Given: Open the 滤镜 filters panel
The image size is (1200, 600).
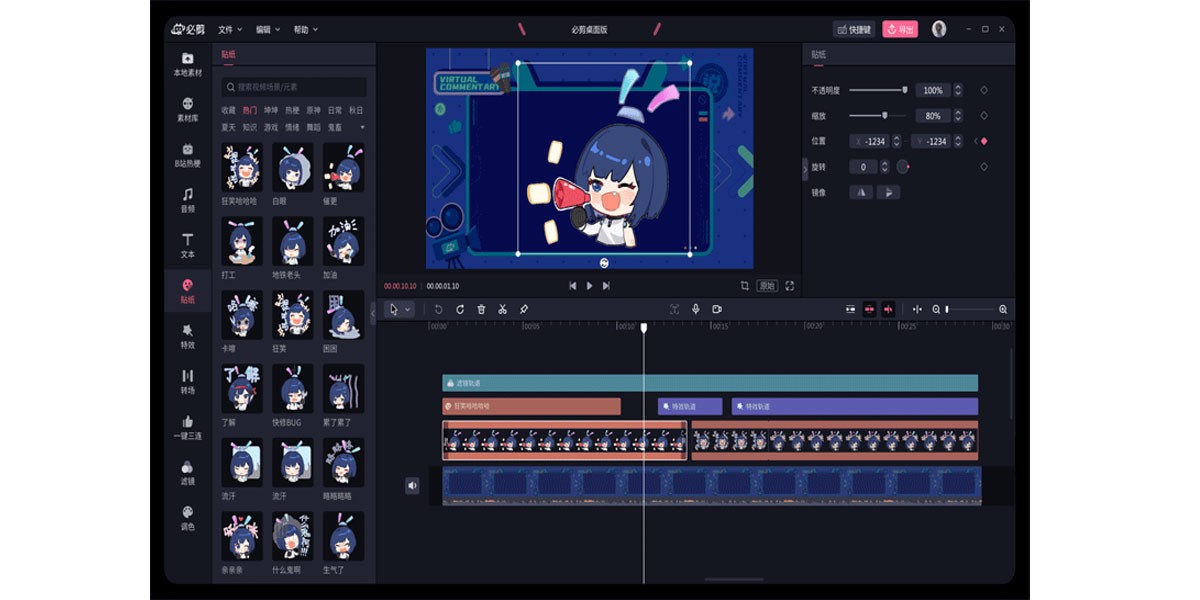Looking at the screenshot, I should click(188, 474).
